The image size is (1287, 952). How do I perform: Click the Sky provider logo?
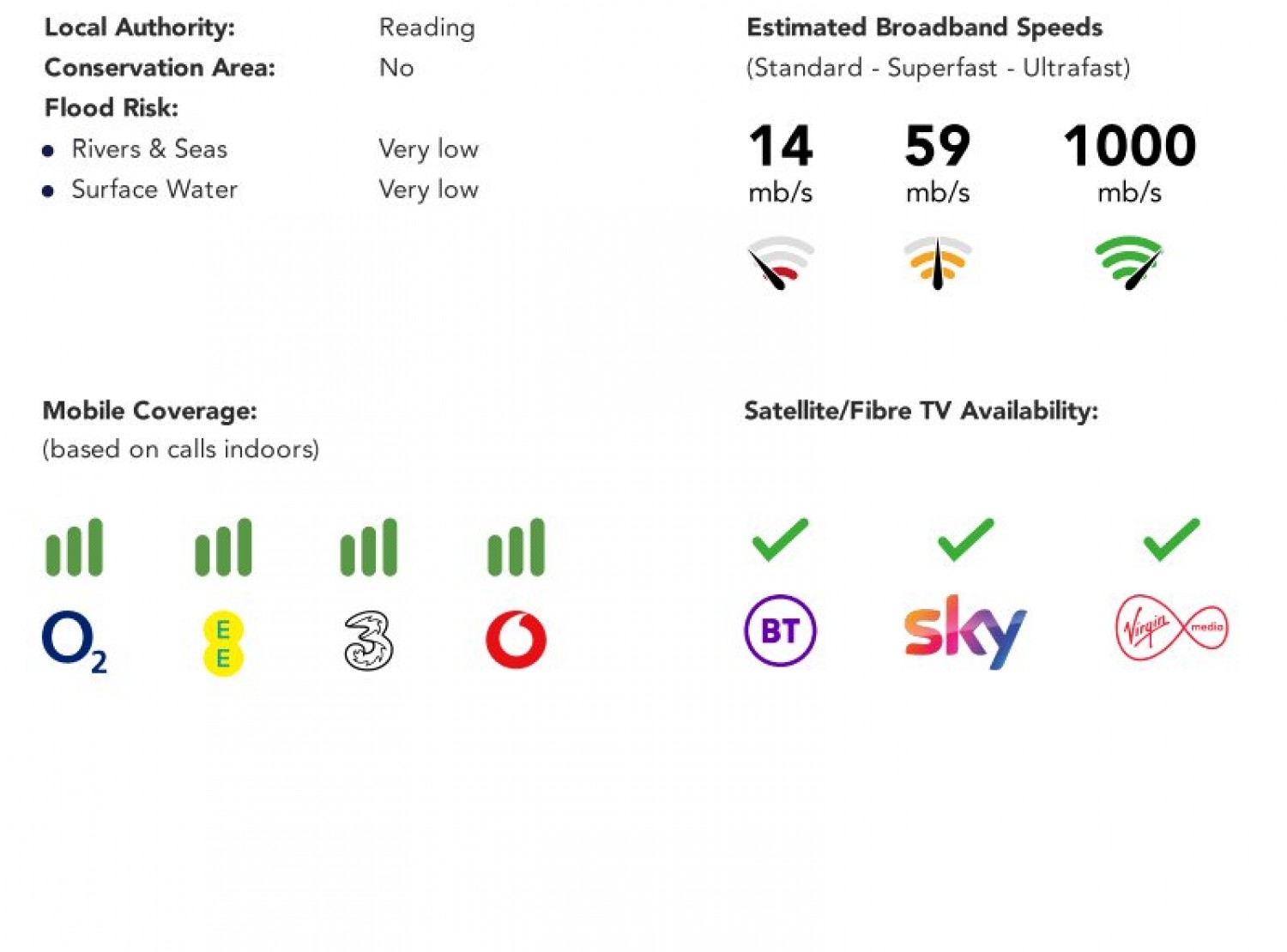[x=965, y=631]
